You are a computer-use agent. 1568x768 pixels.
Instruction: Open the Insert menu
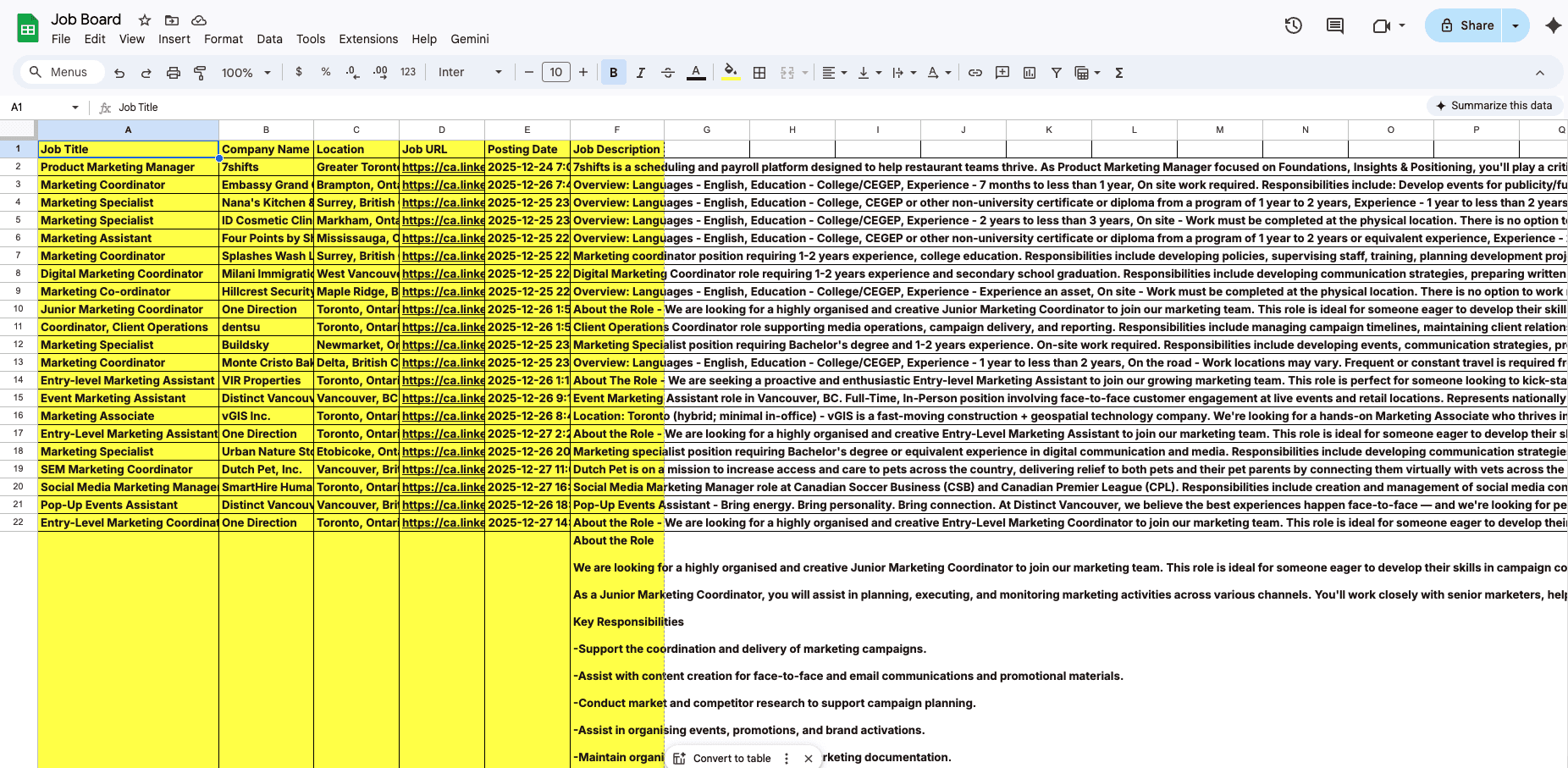click(174, 39)
